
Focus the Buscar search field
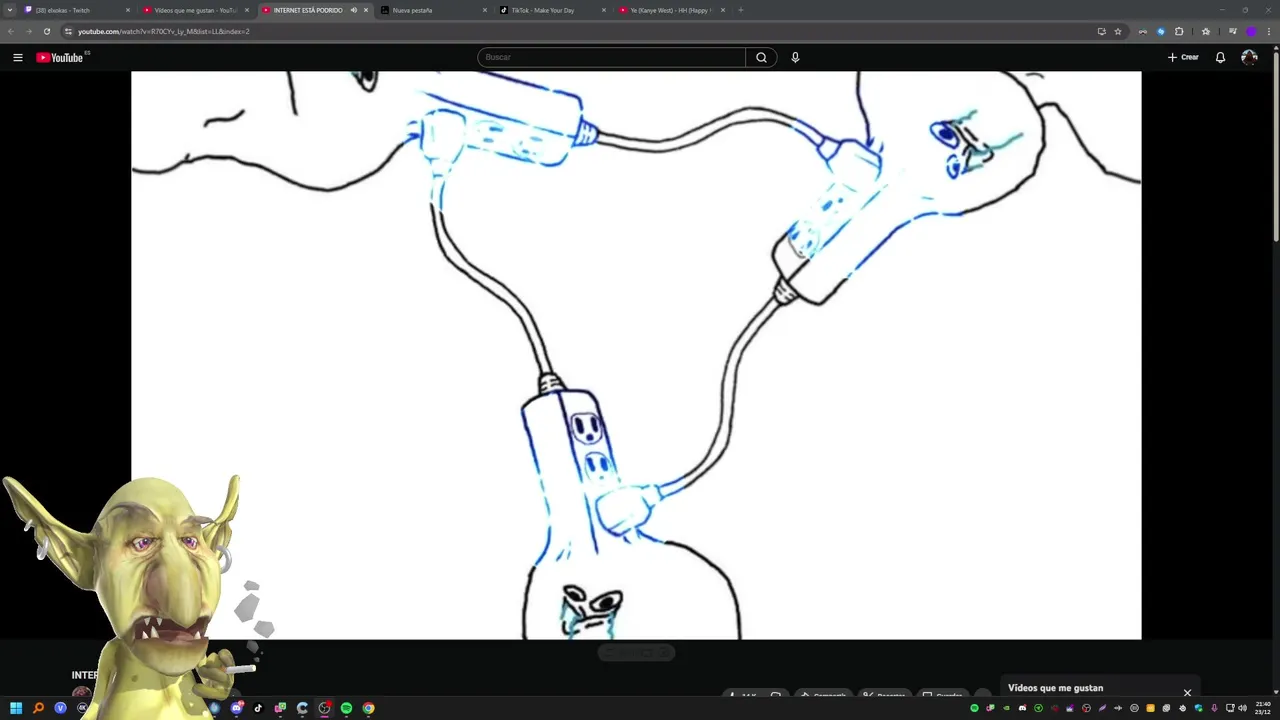point(611,57)
